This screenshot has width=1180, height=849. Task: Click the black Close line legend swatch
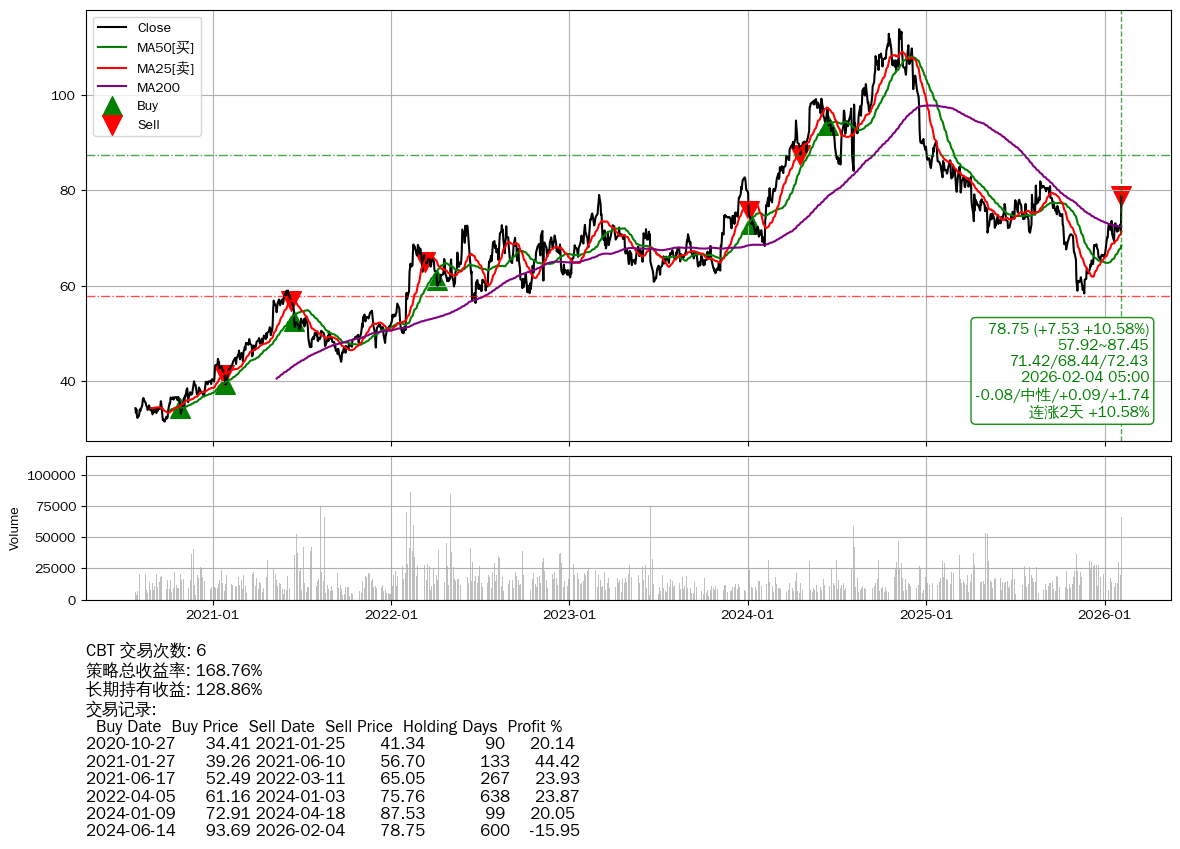(113, 28)
